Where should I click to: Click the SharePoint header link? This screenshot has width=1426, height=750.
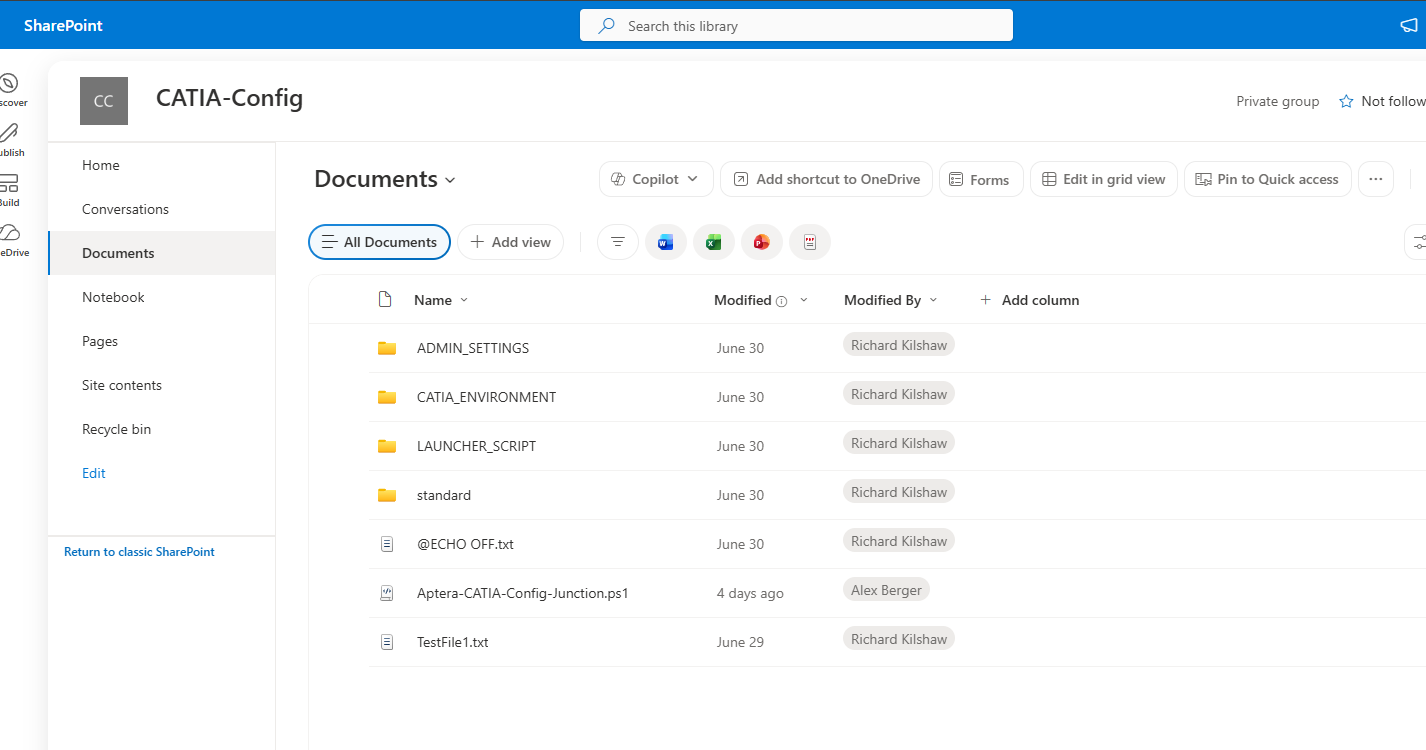[63, 26]
